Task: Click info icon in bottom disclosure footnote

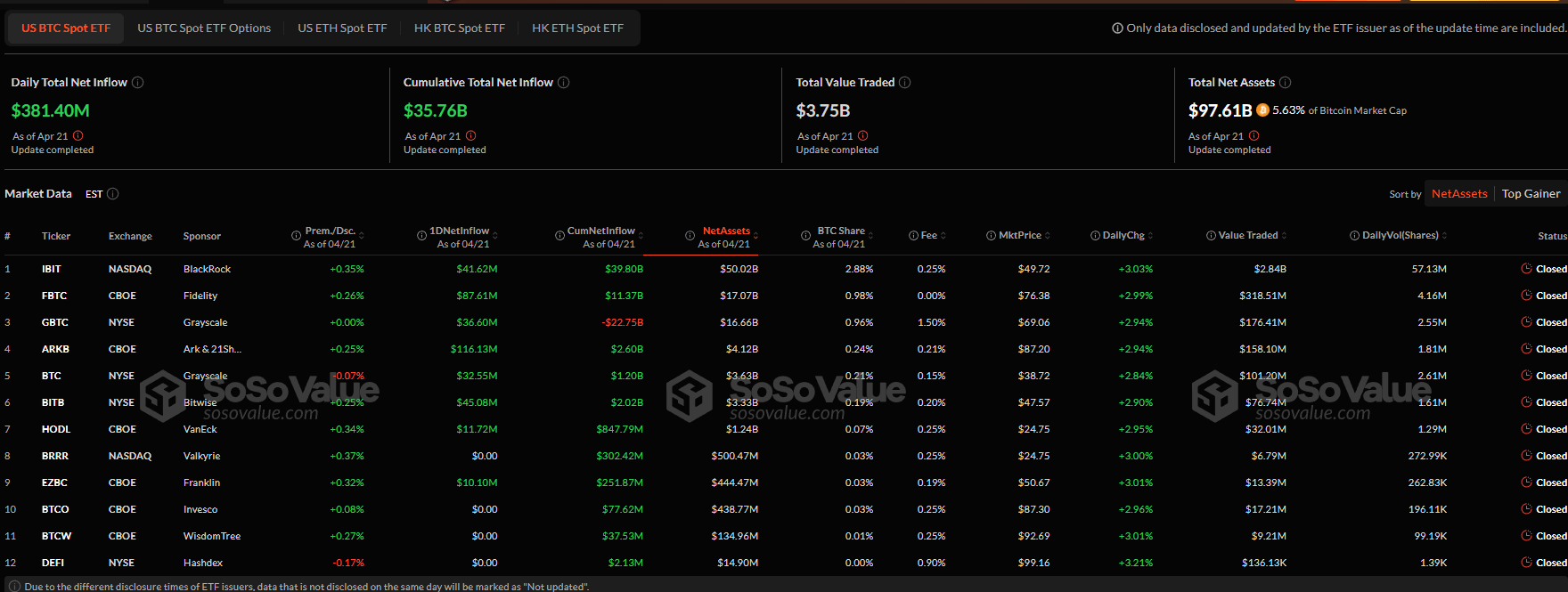Action: click(14, 587)
